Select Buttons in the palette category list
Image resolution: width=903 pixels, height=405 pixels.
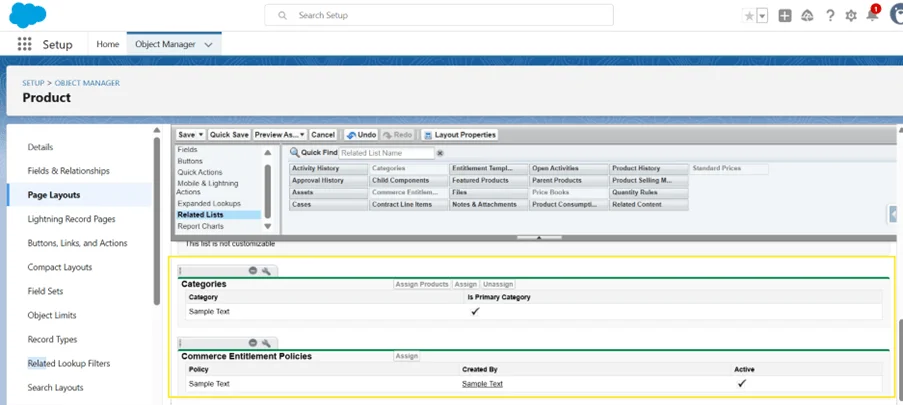point(190,161)
